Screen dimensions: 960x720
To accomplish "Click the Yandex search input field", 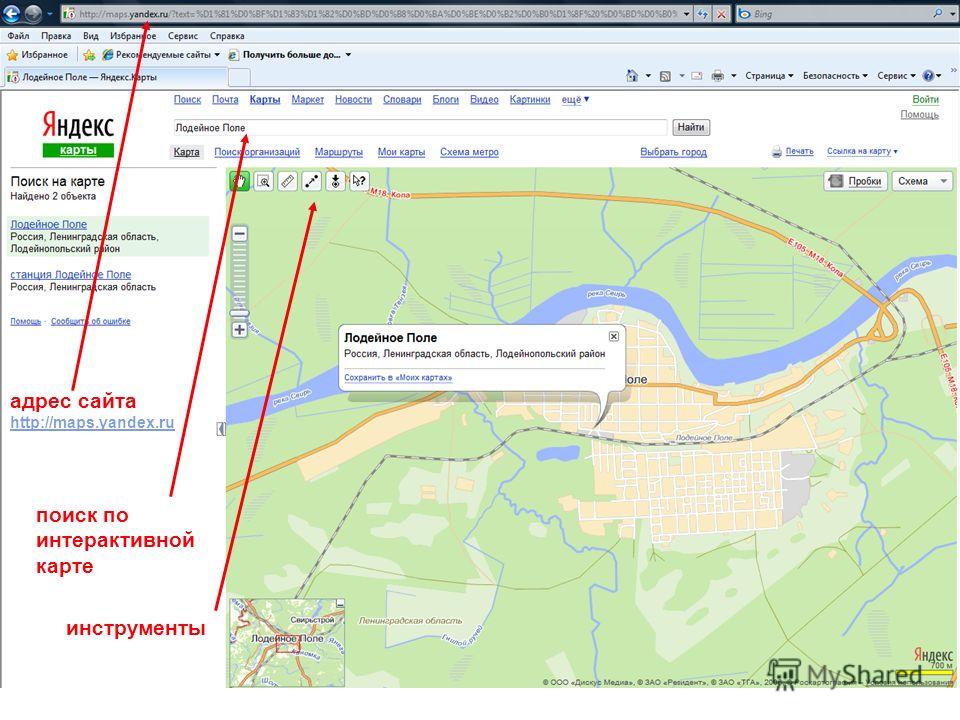I will pyautogui.click(x=420, y=127).
